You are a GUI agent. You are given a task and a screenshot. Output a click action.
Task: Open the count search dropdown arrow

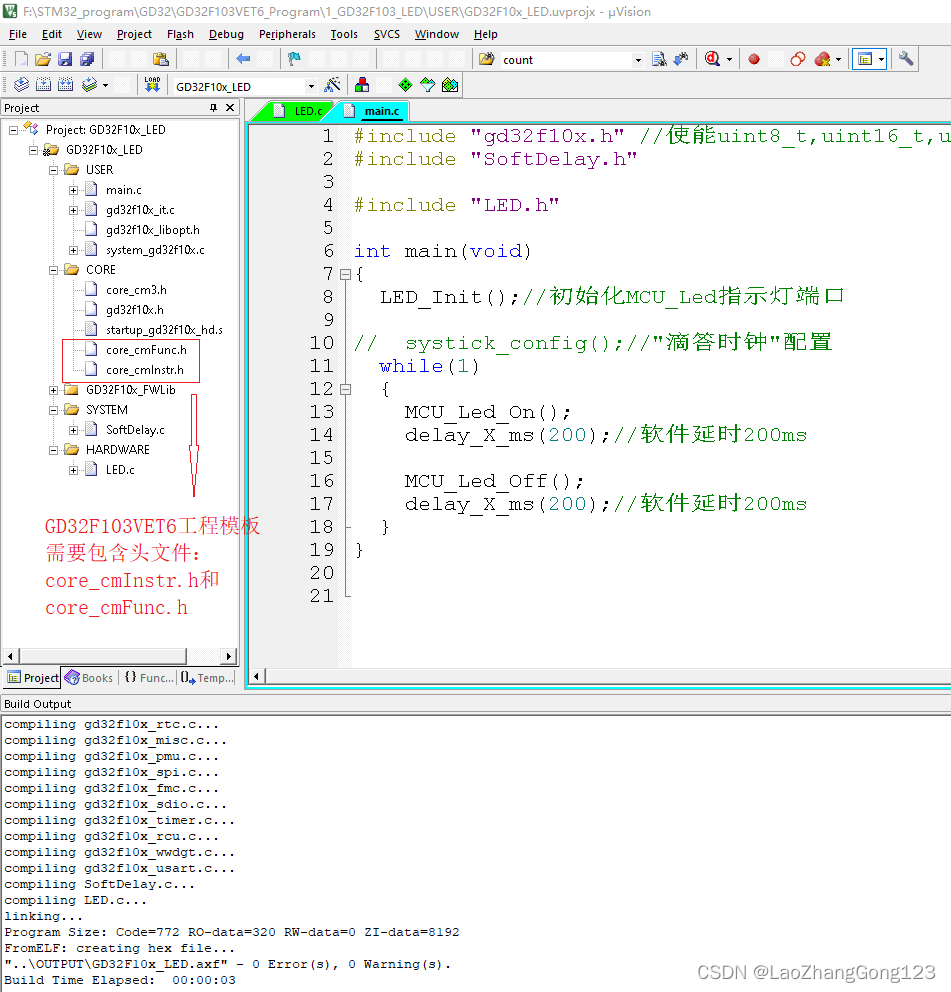click(638, 60)
